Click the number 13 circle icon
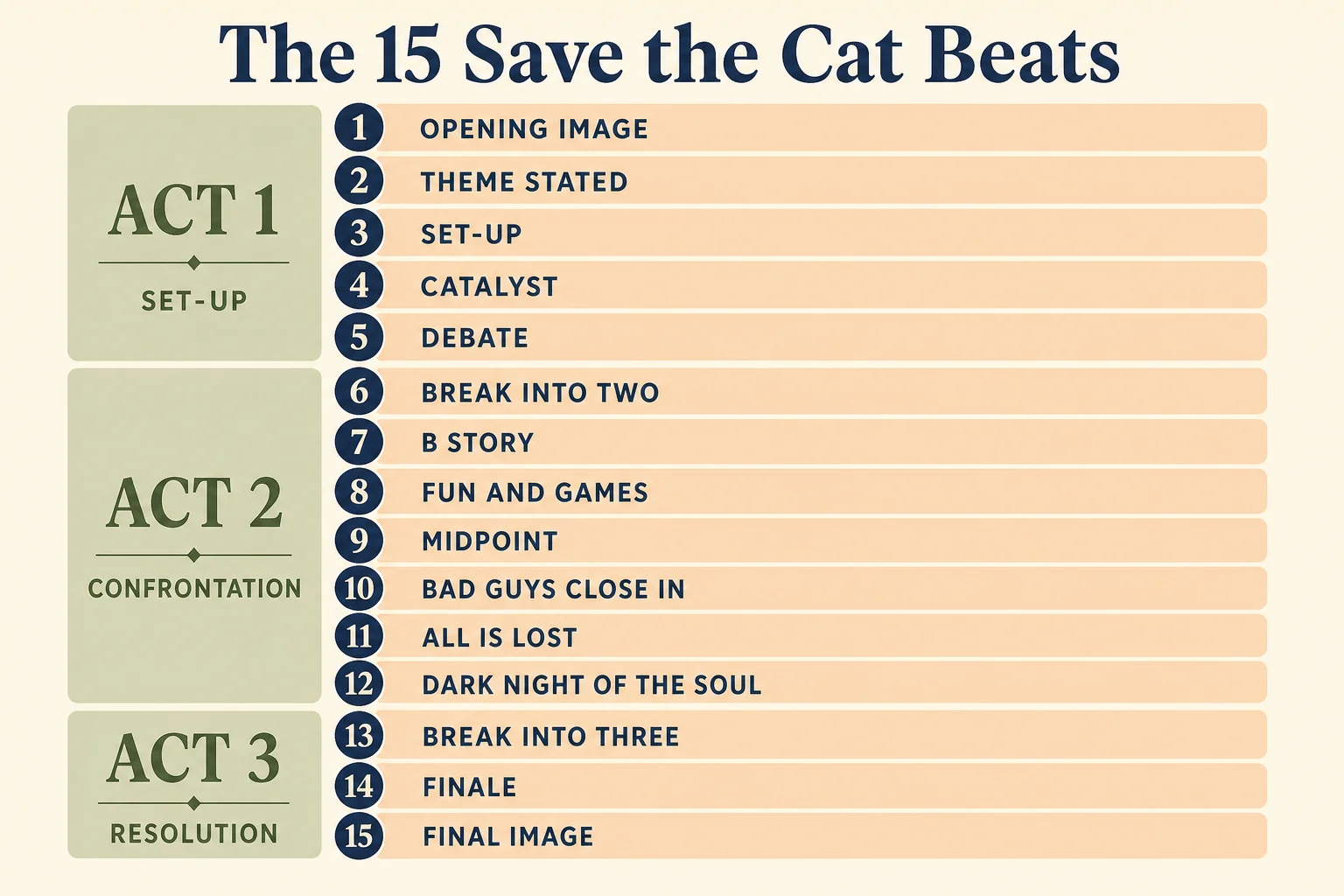The width and height of the screenshot is (1344, 896). (x=359, y=736)
